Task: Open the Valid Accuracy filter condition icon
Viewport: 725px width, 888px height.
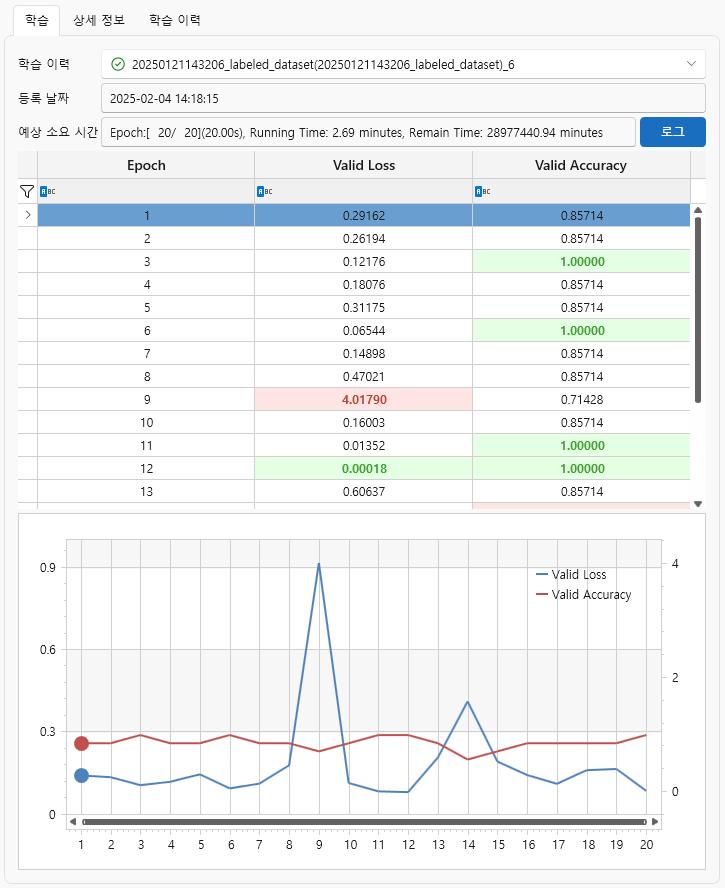Action: (x=481, y=191)
